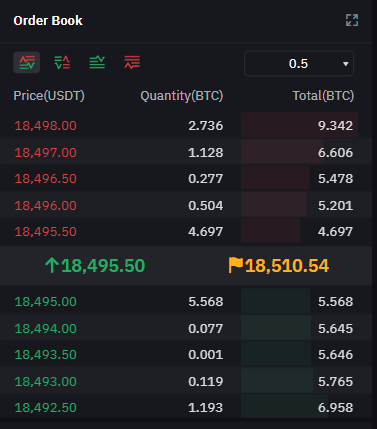Click total 5.765
The height and width of the screenshot is (429, 377).
335,381
